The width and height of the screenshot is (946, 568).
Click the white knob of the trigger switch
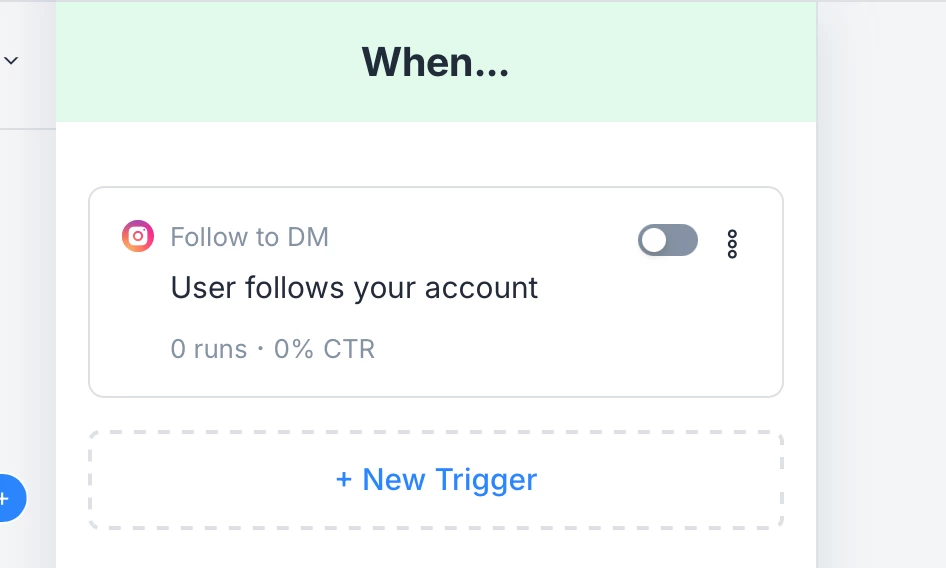pyautogui.click(x=654, y=240)
